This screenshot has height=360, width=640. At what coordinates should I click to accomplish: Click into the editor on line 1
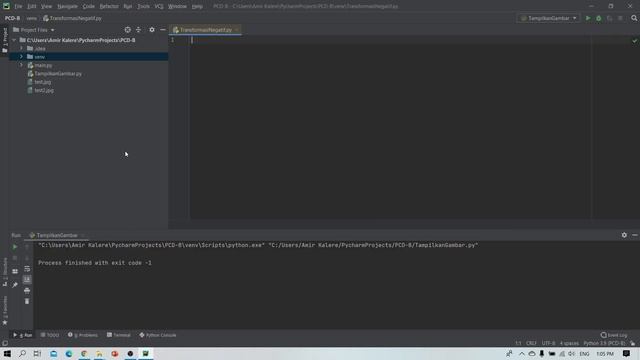coord(390,40)
